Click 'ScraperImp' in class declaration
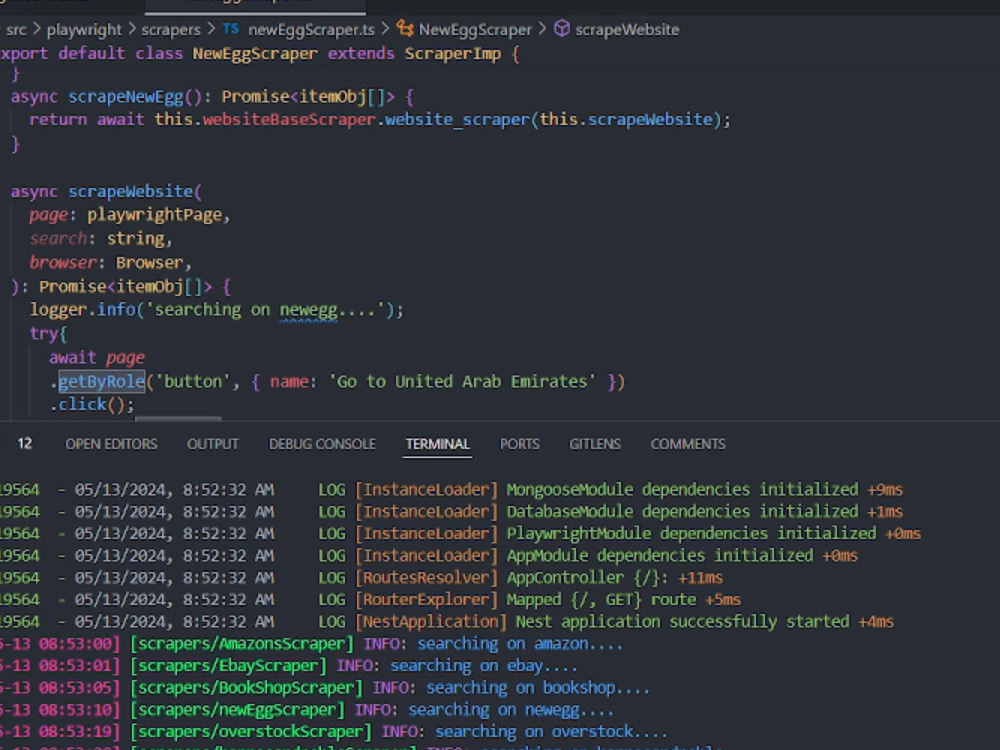Image resolution: width=1000 pixels, height=750 pixels. [x=452, y=54]
